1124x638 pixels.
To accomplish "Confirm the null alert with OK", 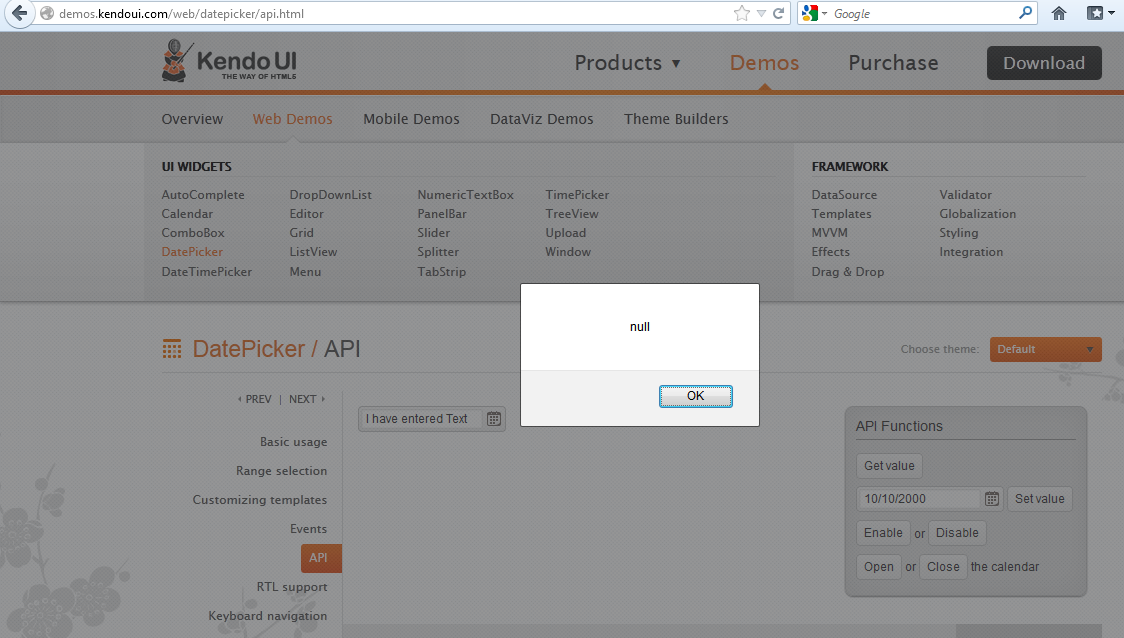I will point(695,396).
